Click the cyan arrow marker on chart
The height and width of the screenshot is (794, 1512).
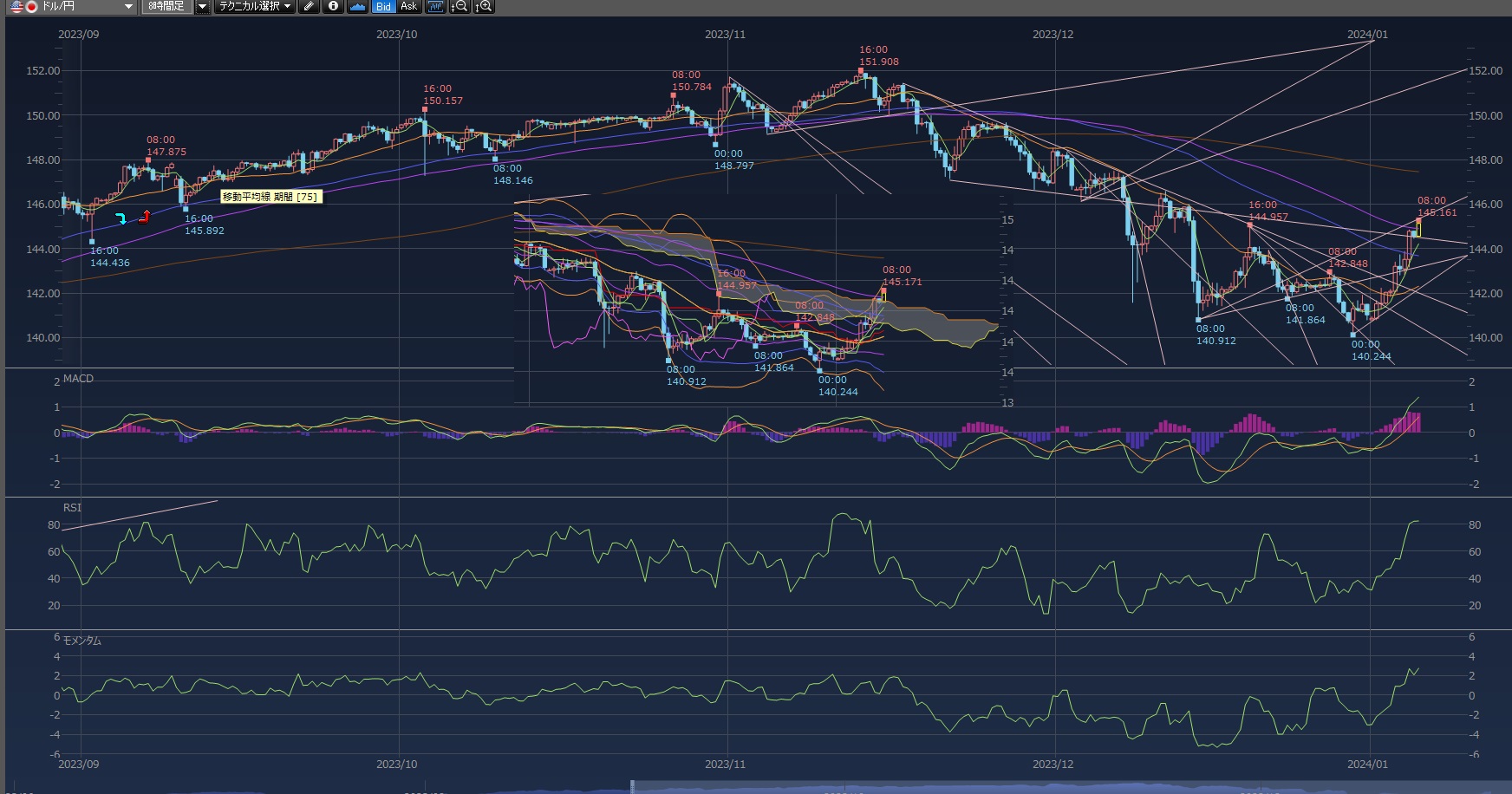pyautogui.click(x=121, y=218)
